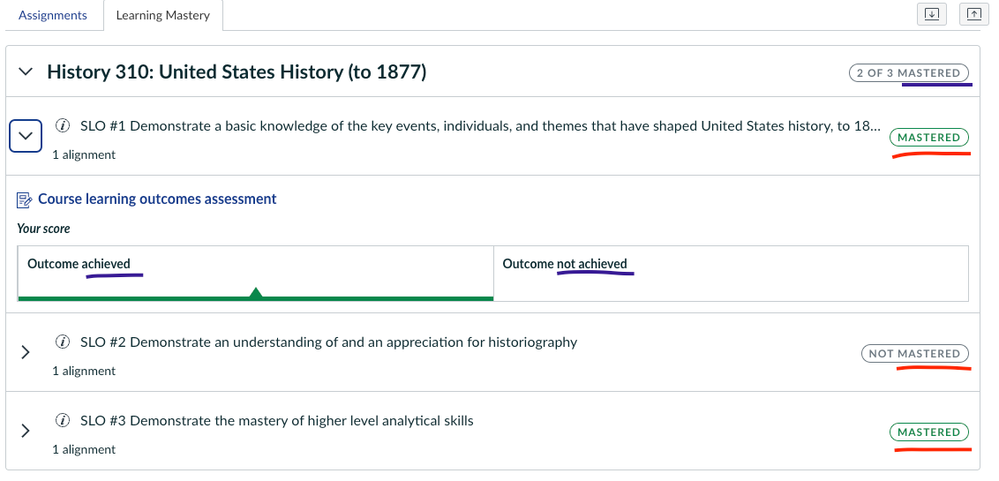
Task: Expand SLO #3 analytical skills outcome
Action: click(x=26, y=431)
